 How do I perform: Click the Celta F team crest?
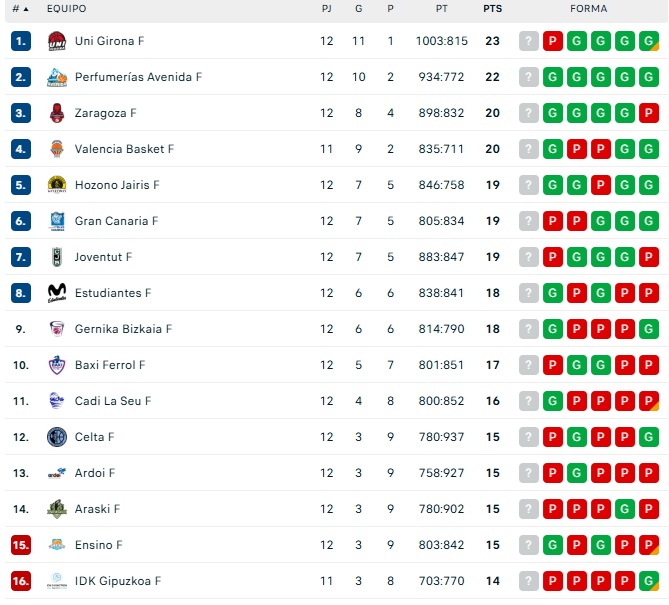[x=57, y=437]
